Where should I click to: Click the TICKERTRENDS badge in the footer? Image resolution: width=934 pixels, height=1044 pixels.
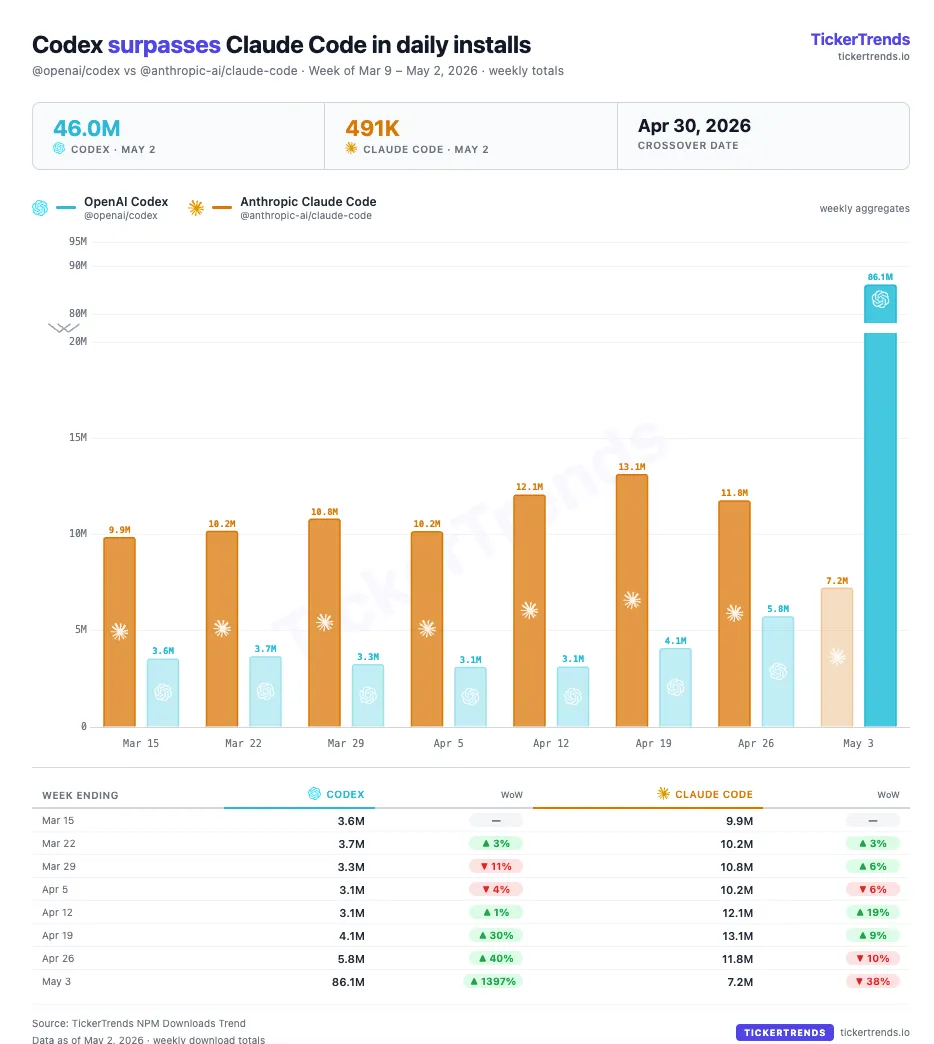[784, 1032]
